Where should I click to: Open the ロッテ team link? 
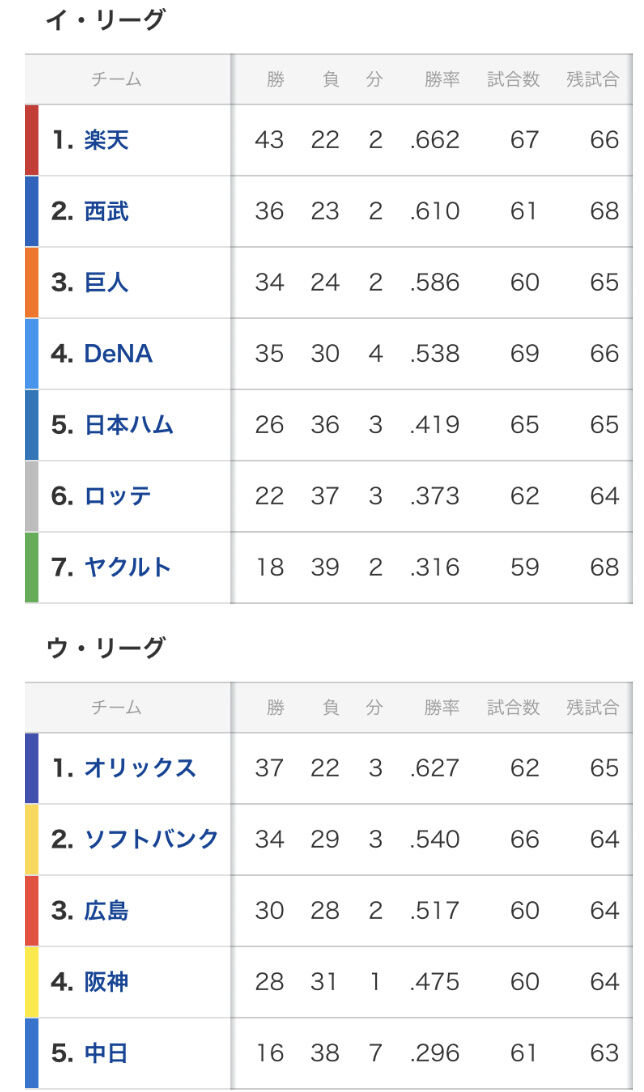[x=117, y=496]
